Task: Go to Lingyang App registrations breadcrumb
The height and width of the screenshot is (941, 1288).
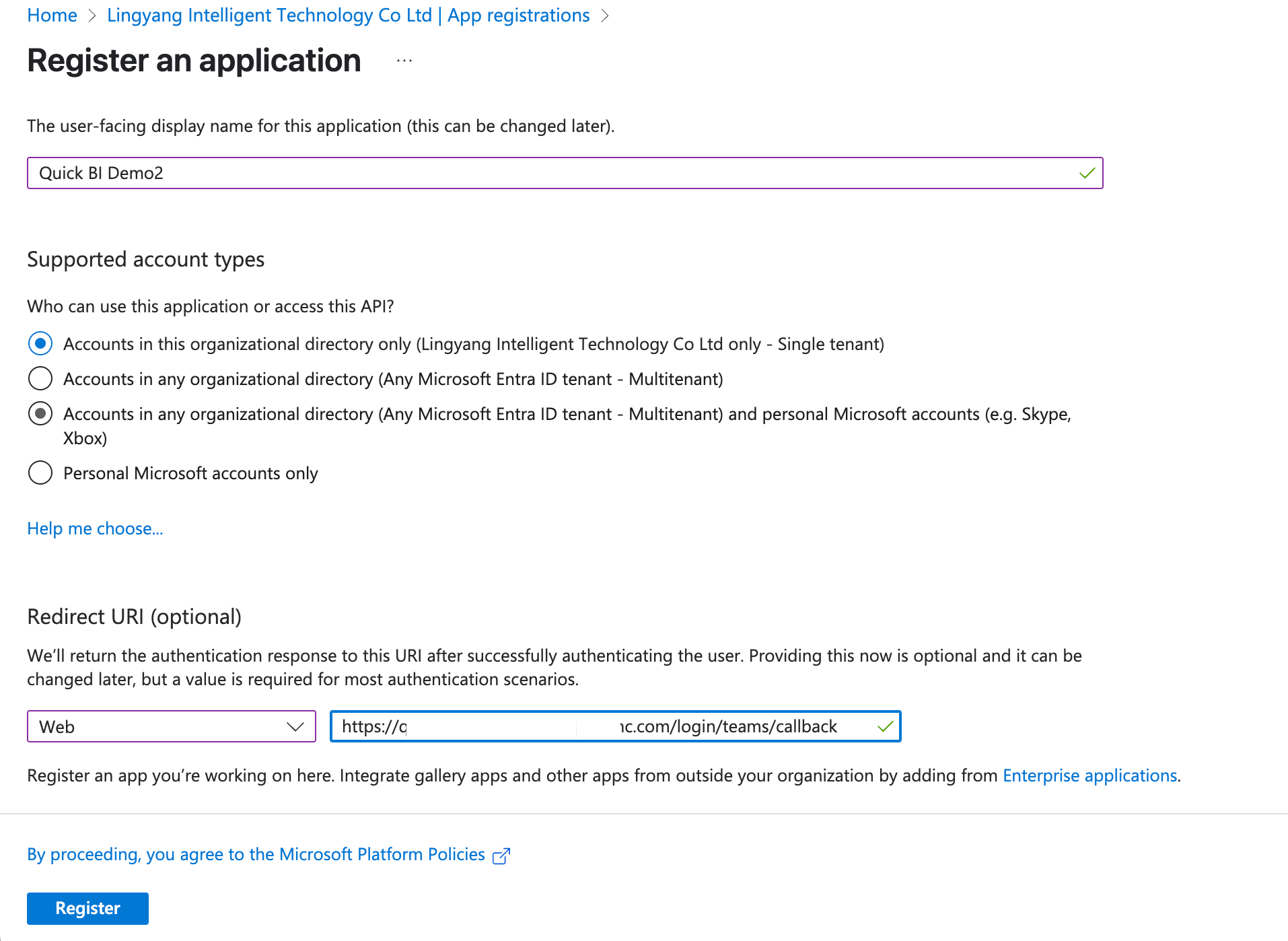Action: tap(348, 15)
